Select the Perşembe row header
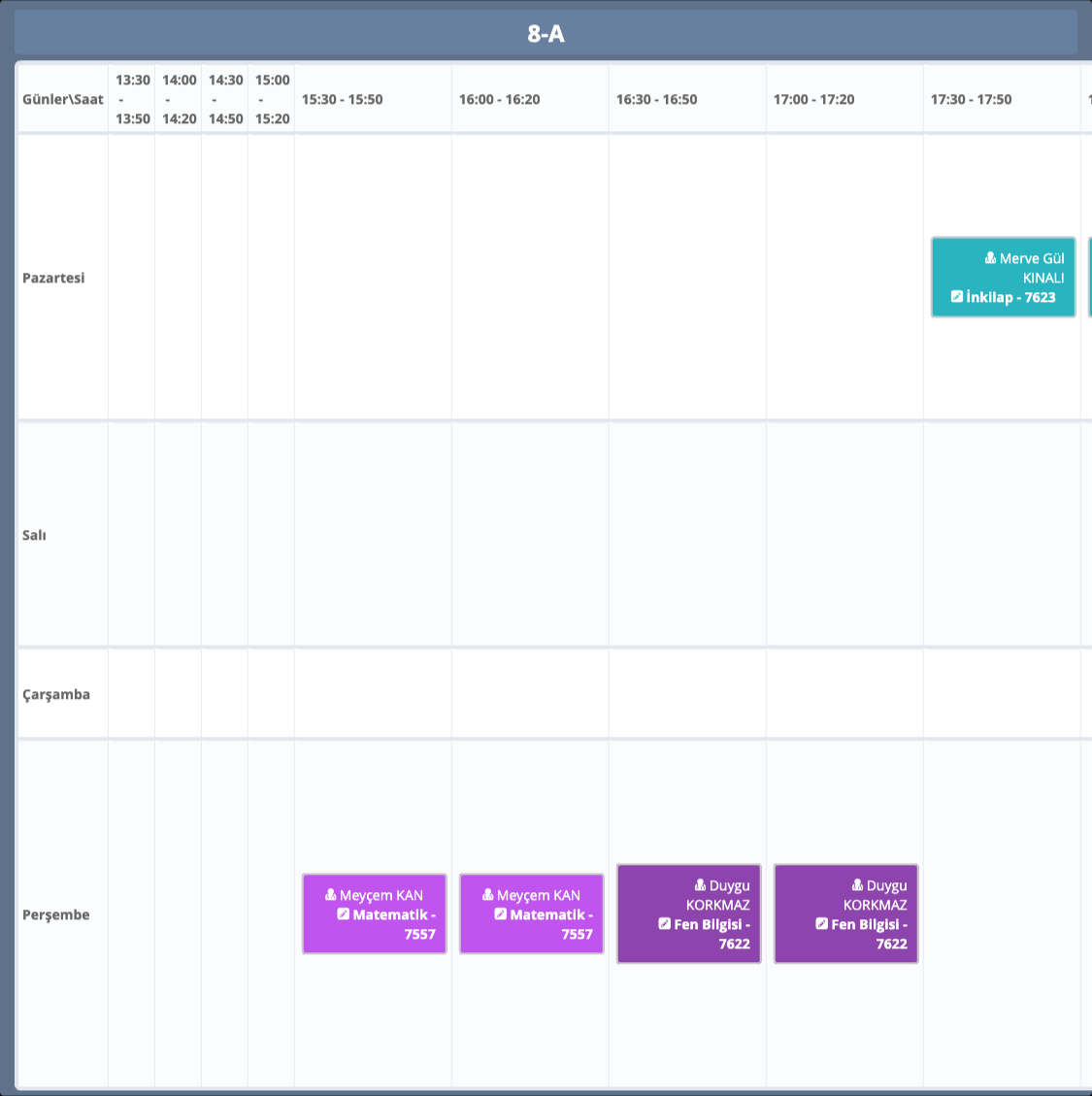 click(x=56, y=914)
